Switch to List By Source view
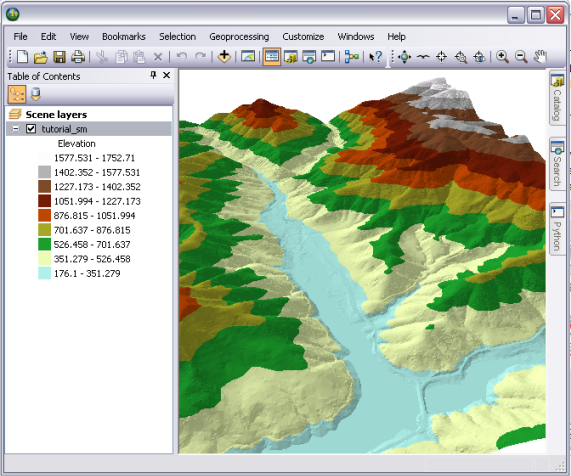 point(35,94)
